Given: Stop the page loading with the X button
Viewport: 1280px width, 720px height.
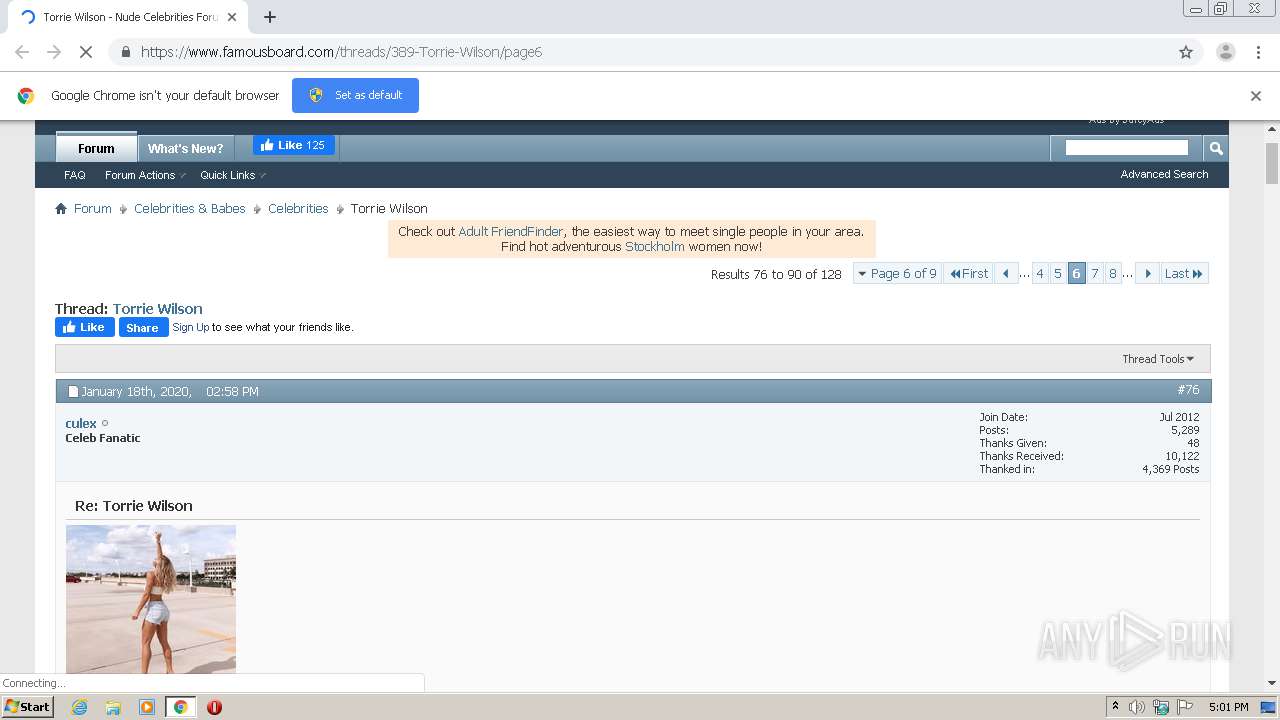Looking at the screenshot, I should [86, 52].
